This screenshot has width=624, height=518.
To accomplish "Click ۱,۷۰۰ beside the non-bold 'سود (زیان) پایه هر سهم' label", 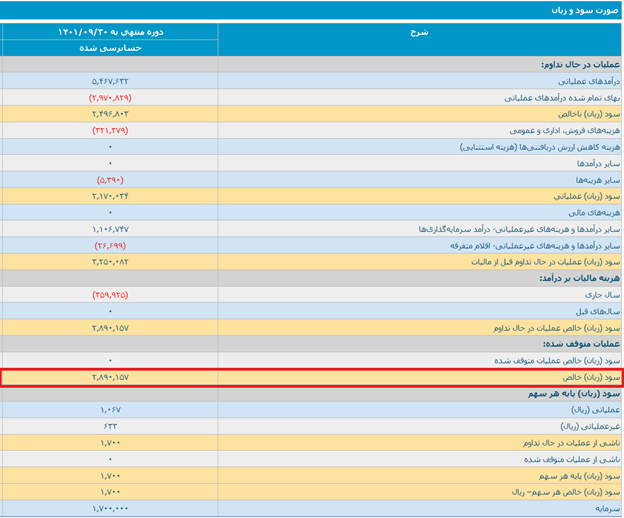I will pyautogui.click(x=110, y=476).
